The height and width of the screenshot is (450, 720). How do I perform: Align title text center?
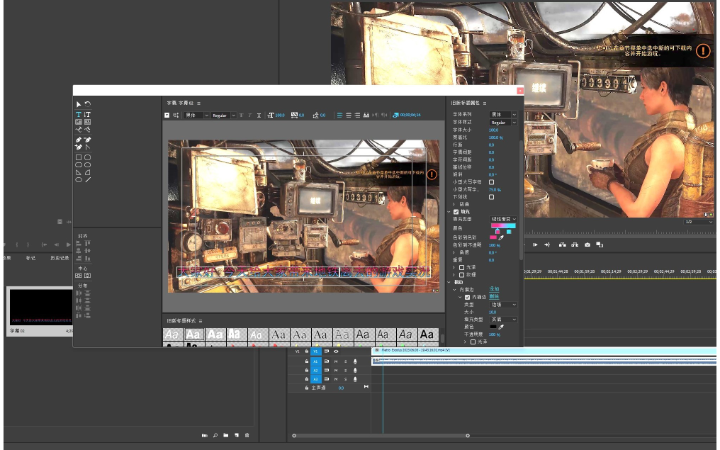pos(349,115)
